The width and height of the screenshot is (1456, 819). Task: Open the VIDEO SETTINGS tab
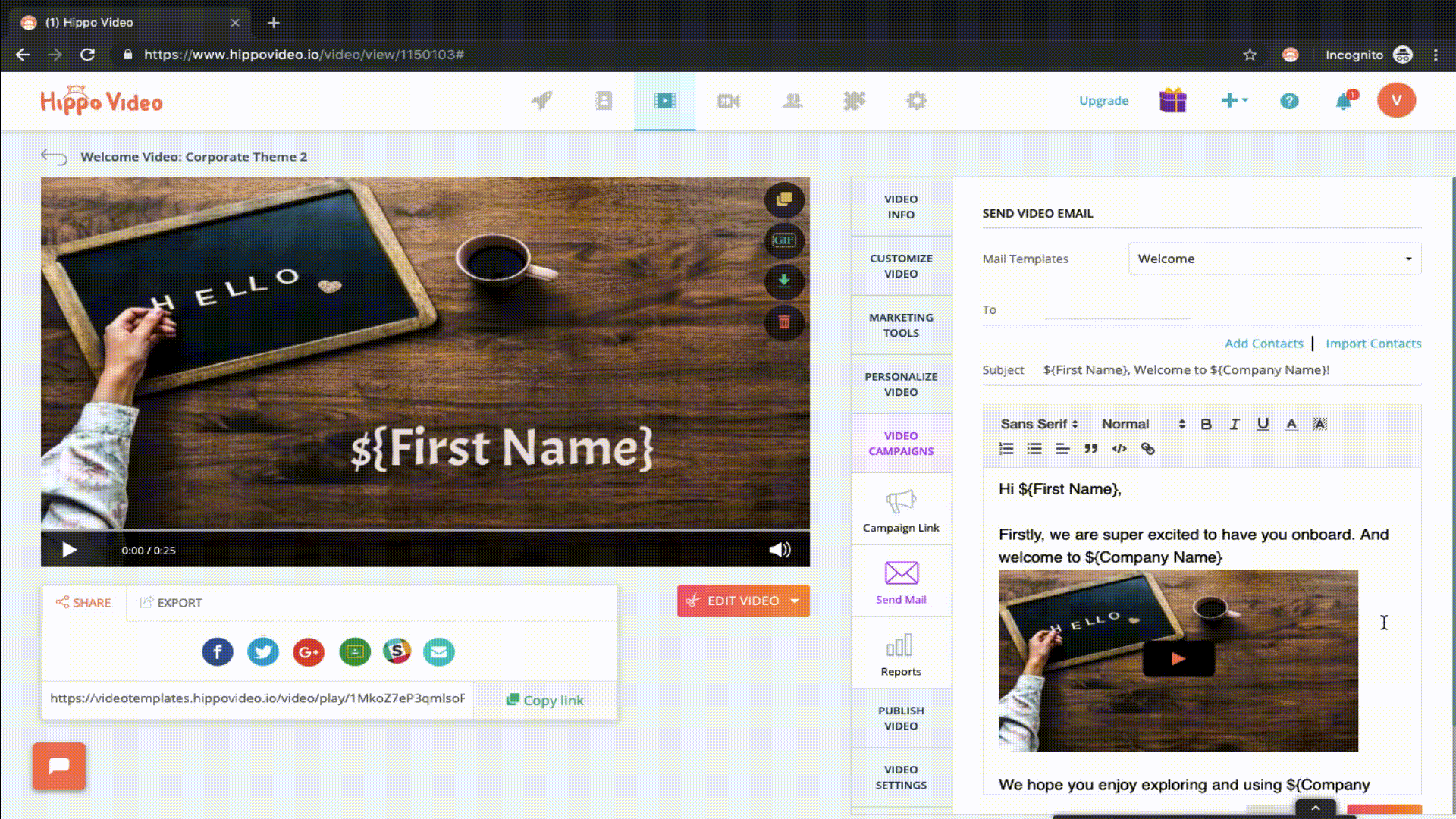point(901,777)
